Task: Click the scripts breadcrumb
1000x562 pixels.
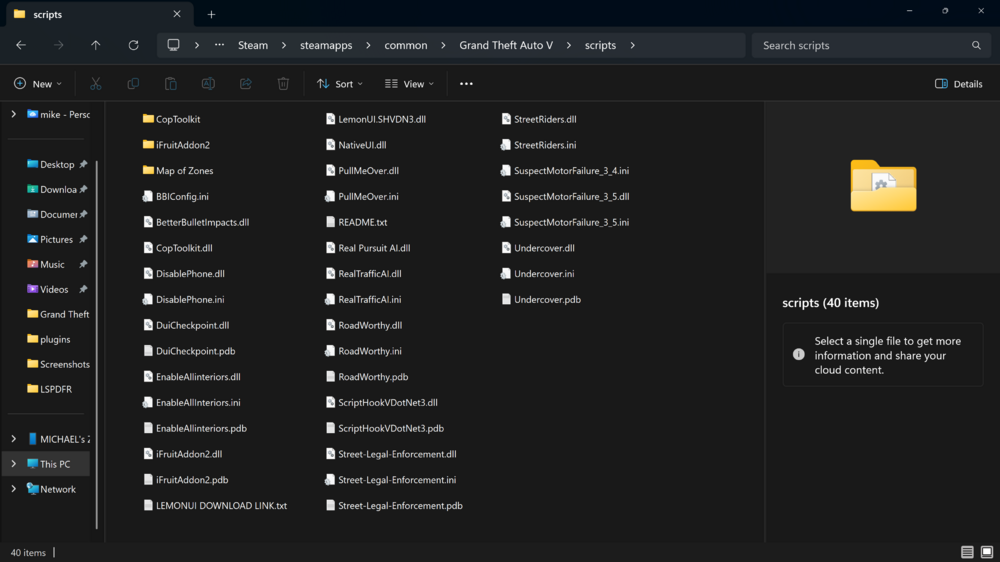Action: pyautogui.click(x=600, y=45)
